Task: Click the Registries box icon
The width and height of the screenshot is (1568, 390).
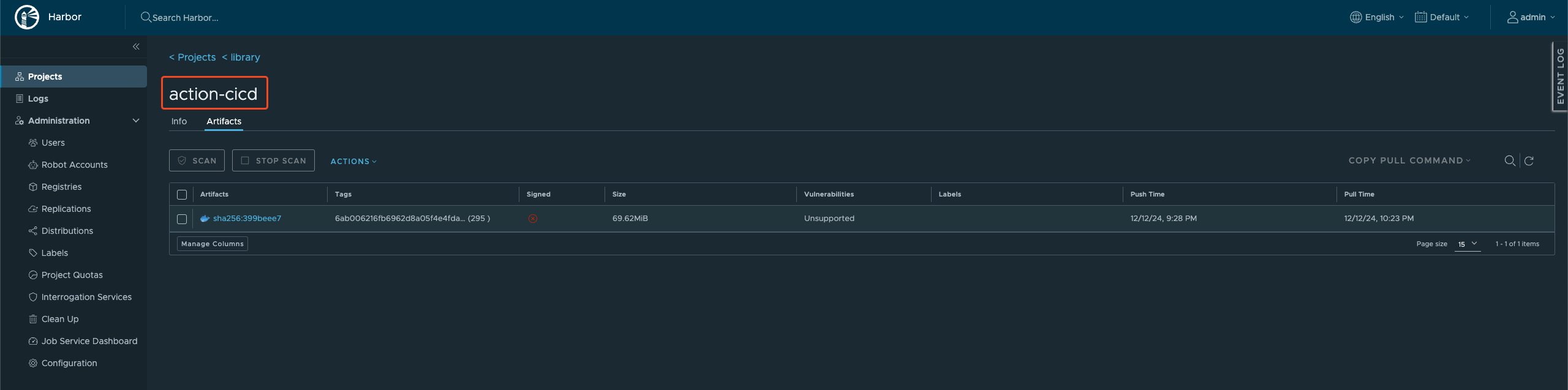Action: point(33,187)
